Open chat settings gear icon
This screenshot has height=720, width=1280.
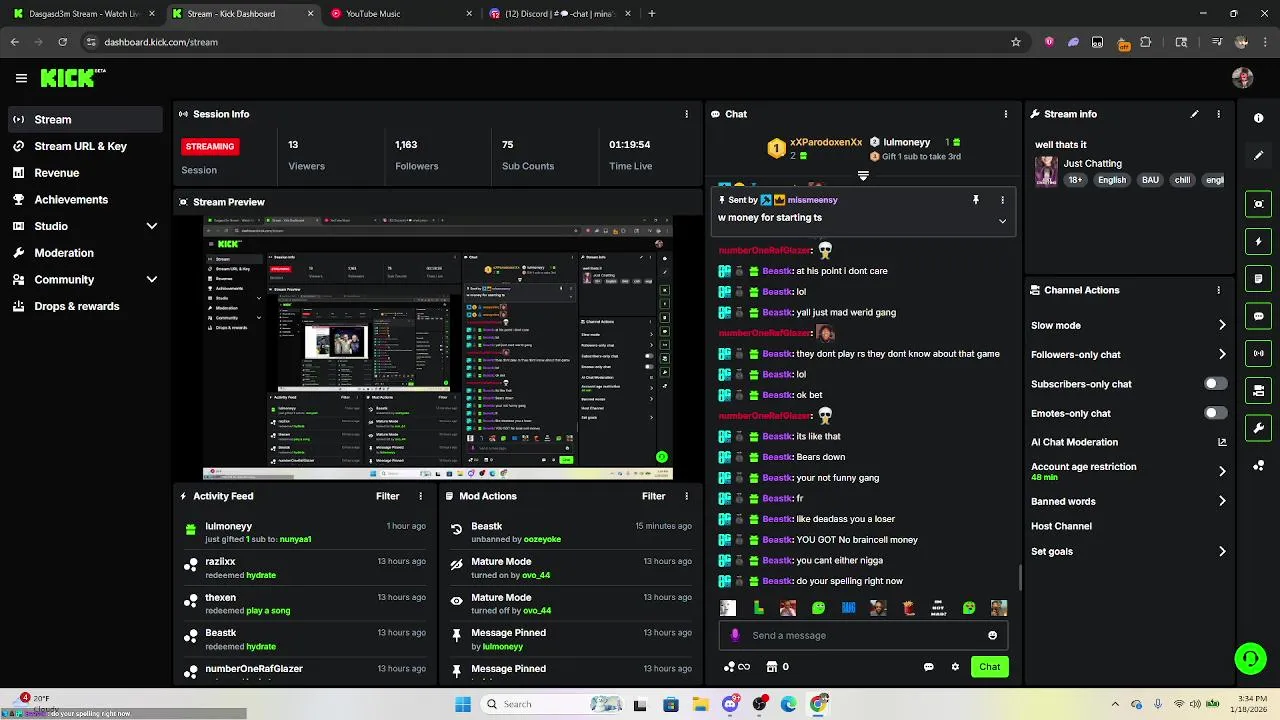[955, 667]
